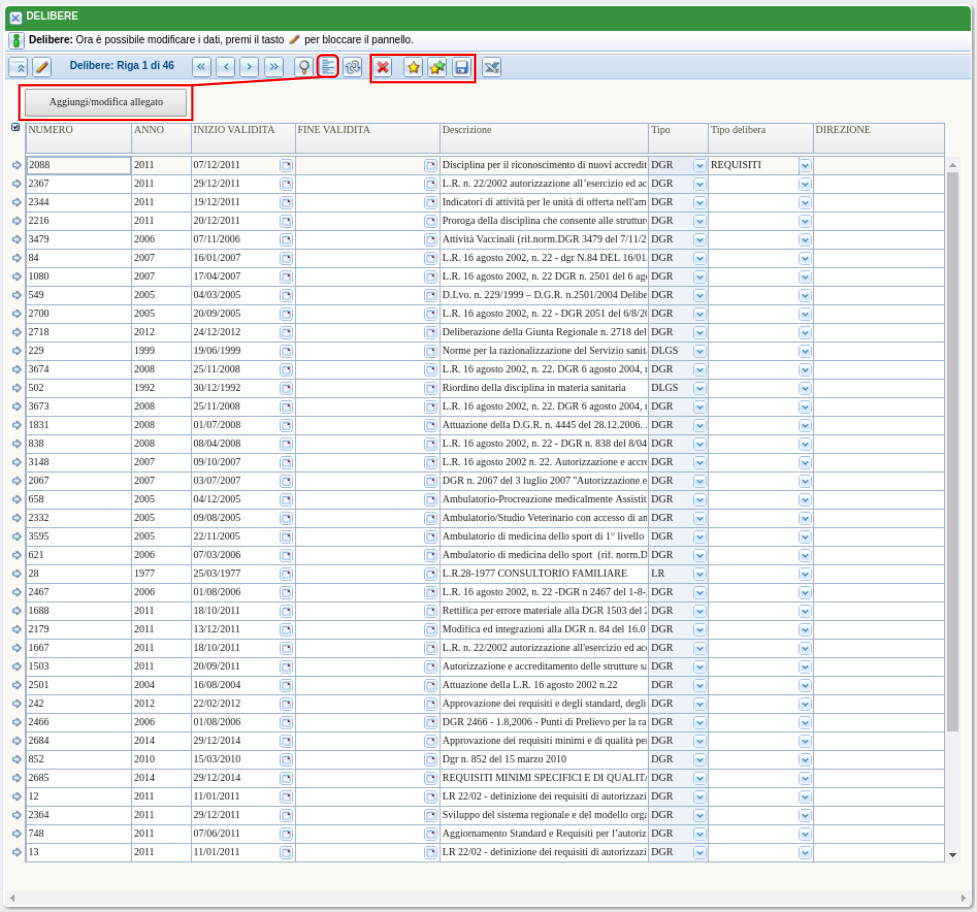Expand Tipo delibera dropdown showing REQUISITI
This screenshot has height=912, width=977.
804,166
